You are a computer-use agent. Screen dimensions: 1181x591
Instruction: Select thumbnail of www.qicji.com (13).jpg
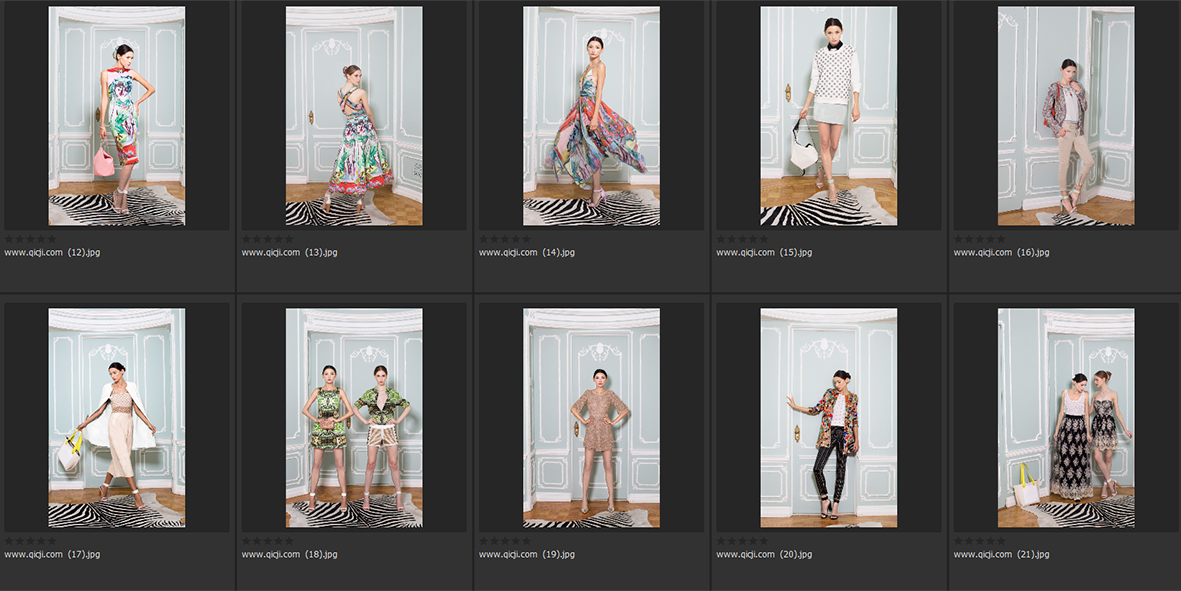354,116
